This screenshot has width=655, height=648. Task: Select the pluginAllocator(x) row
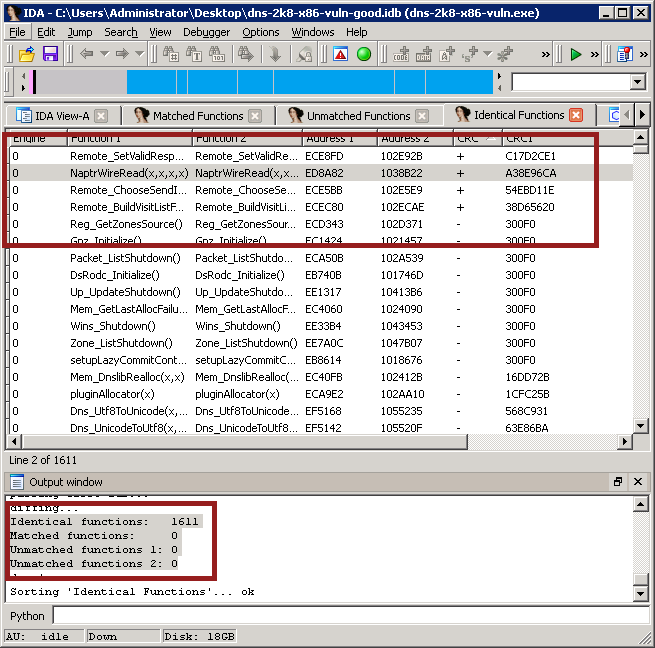[321, 394]
